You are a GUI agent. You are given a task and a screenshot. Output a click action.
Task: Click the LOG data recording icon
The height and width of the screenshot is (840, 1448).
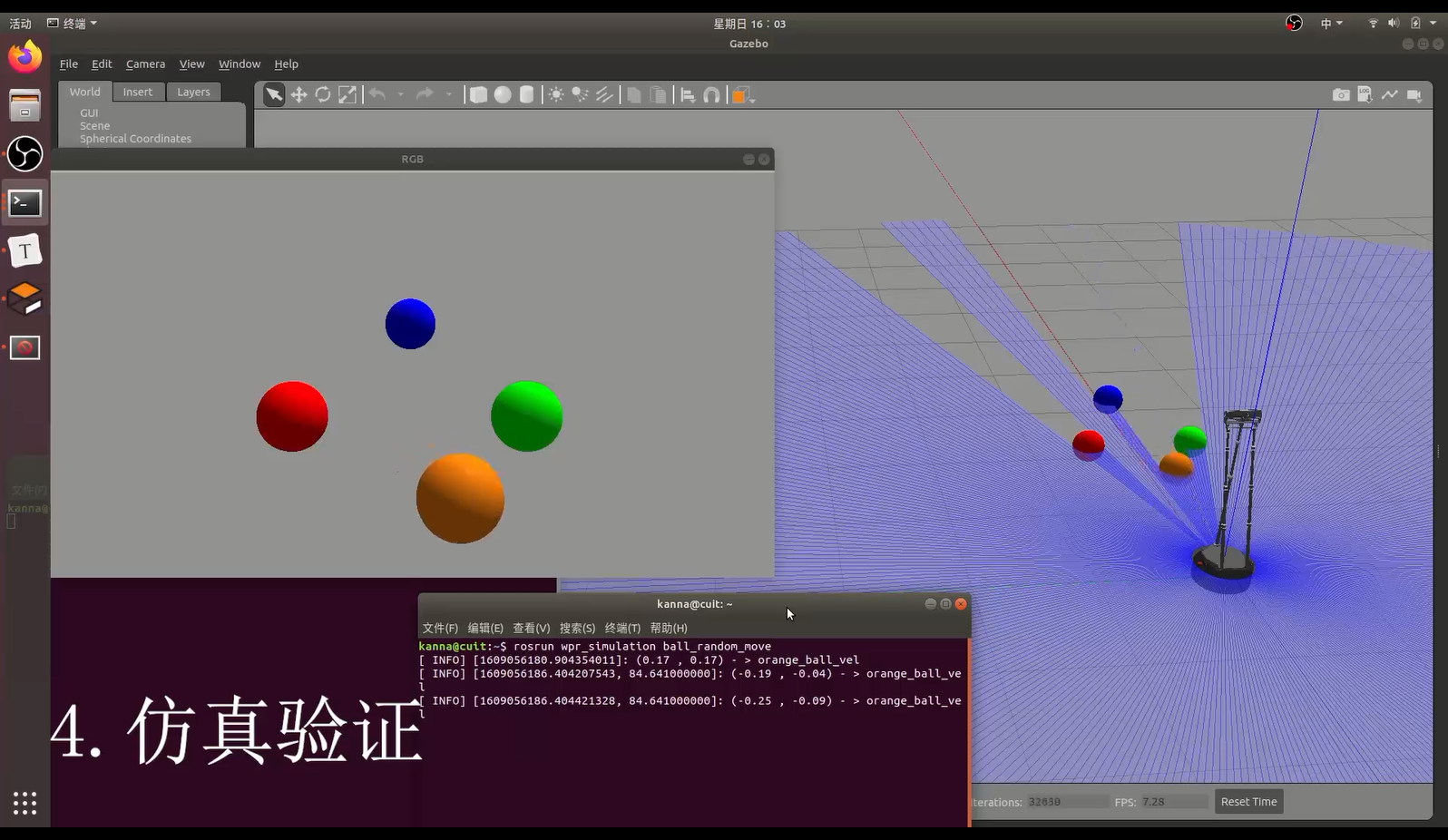[1365, 94]
